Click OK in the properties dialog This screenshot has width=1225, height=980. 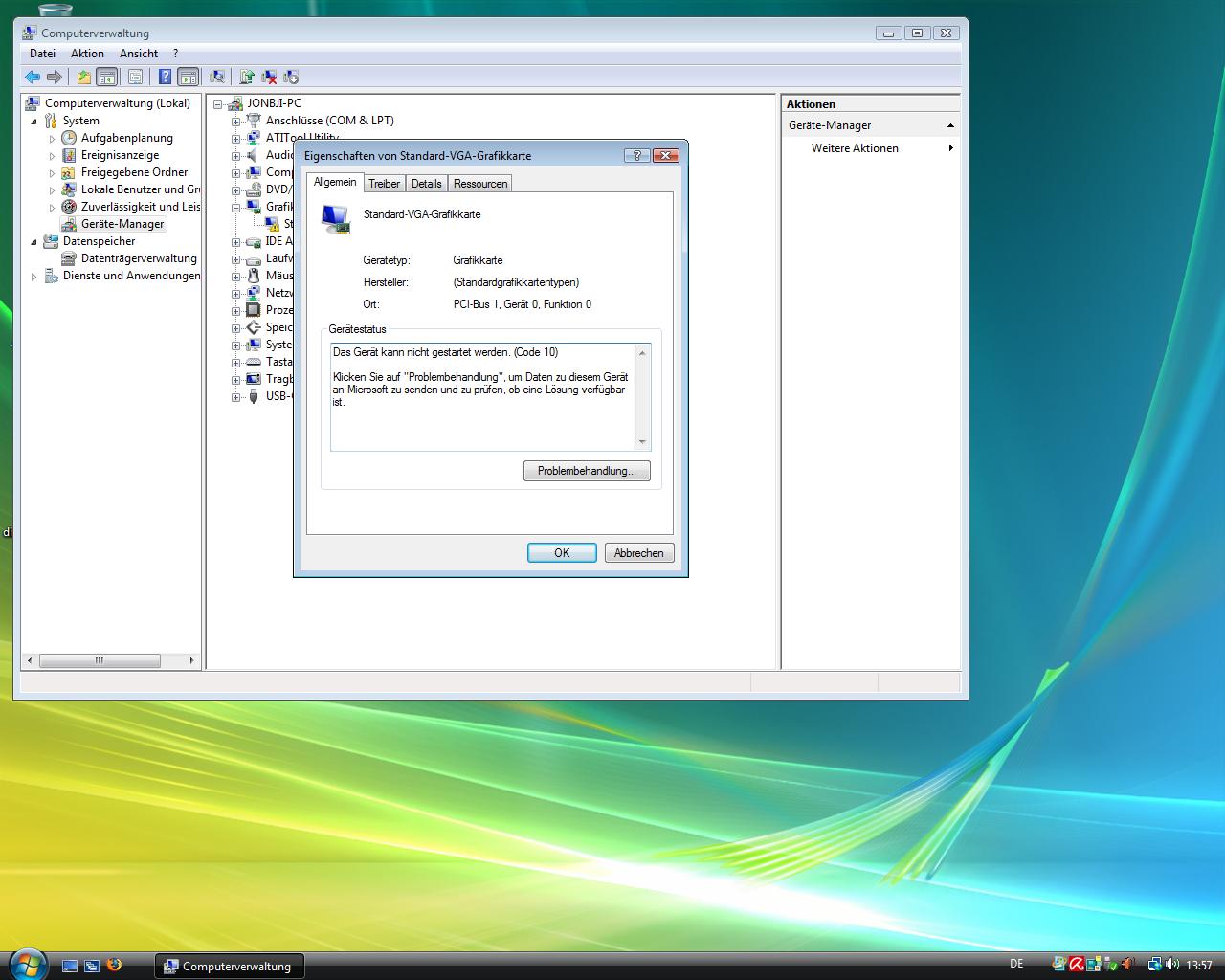click(x=562, y=553)
